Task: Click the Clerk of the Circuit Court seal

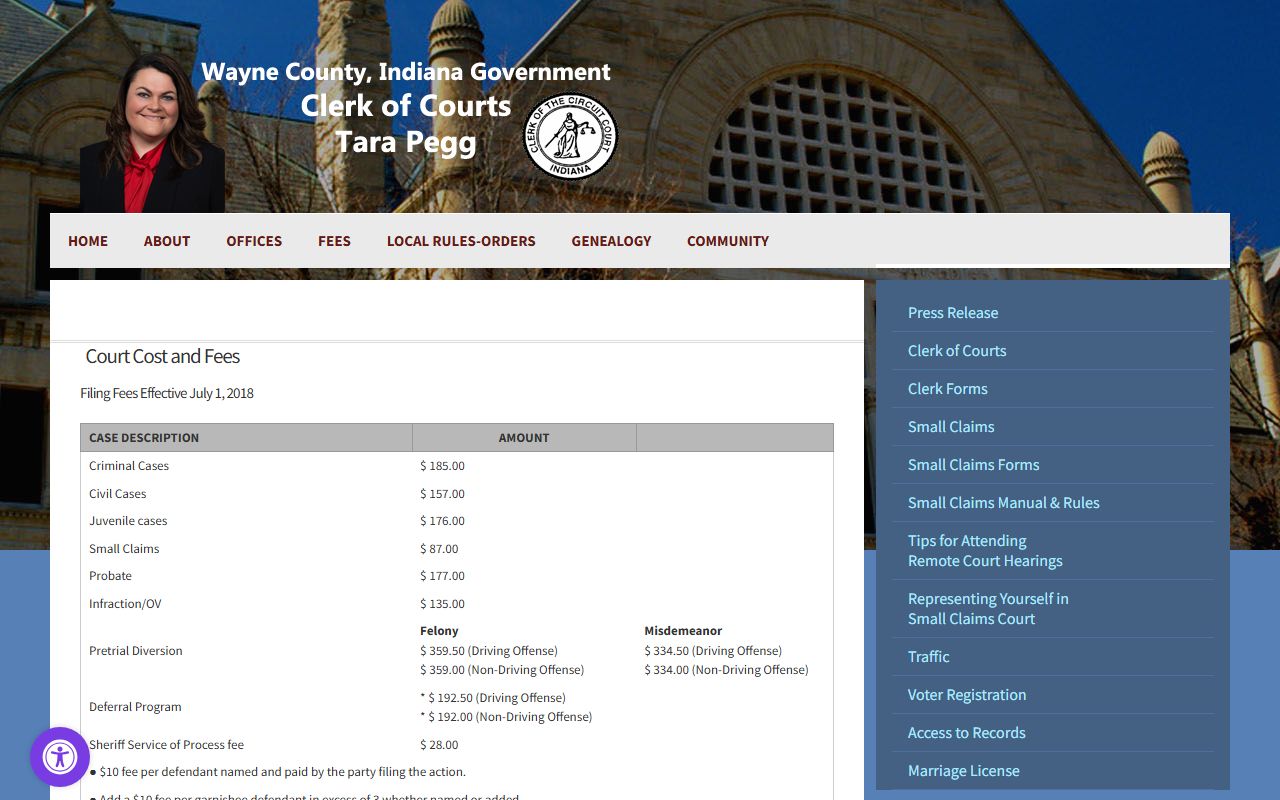Action: 571,136
